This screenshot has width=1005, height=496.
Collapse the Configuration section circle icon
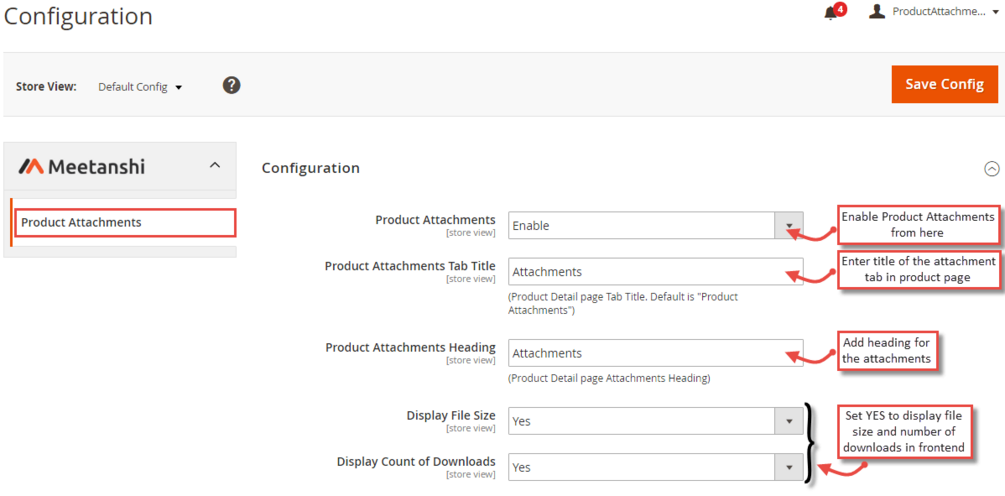pyautogui.click(x=991, y=169)
